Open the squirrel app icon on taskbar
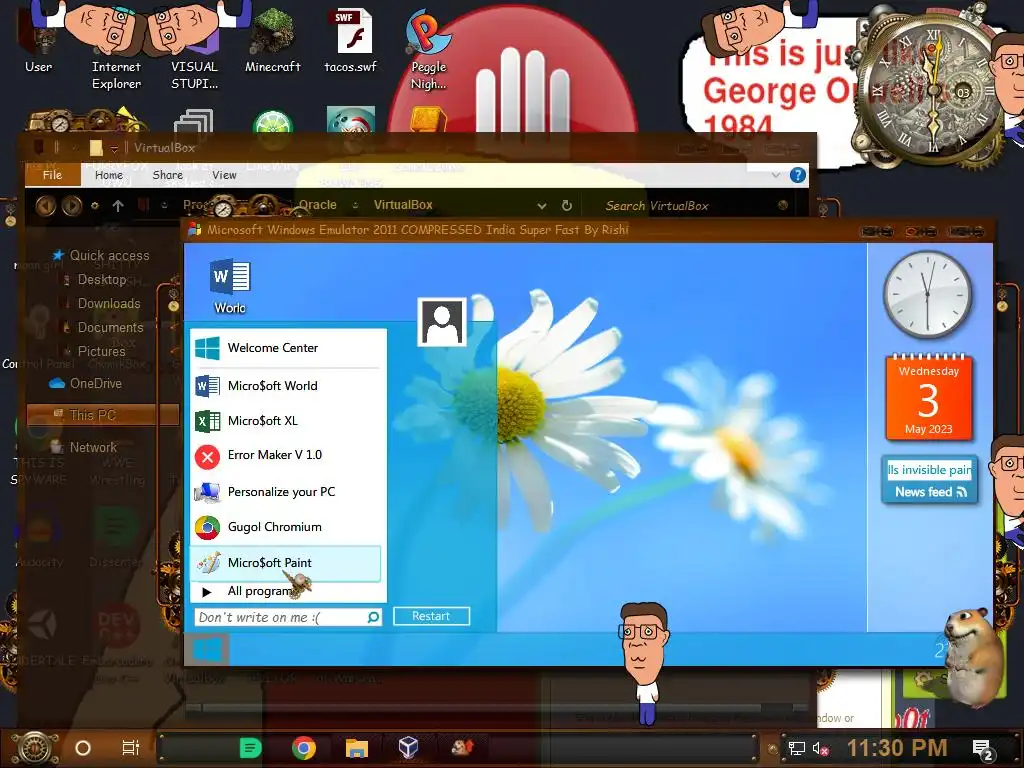The height and width of the screenshot is (768, 1024). 462,748
